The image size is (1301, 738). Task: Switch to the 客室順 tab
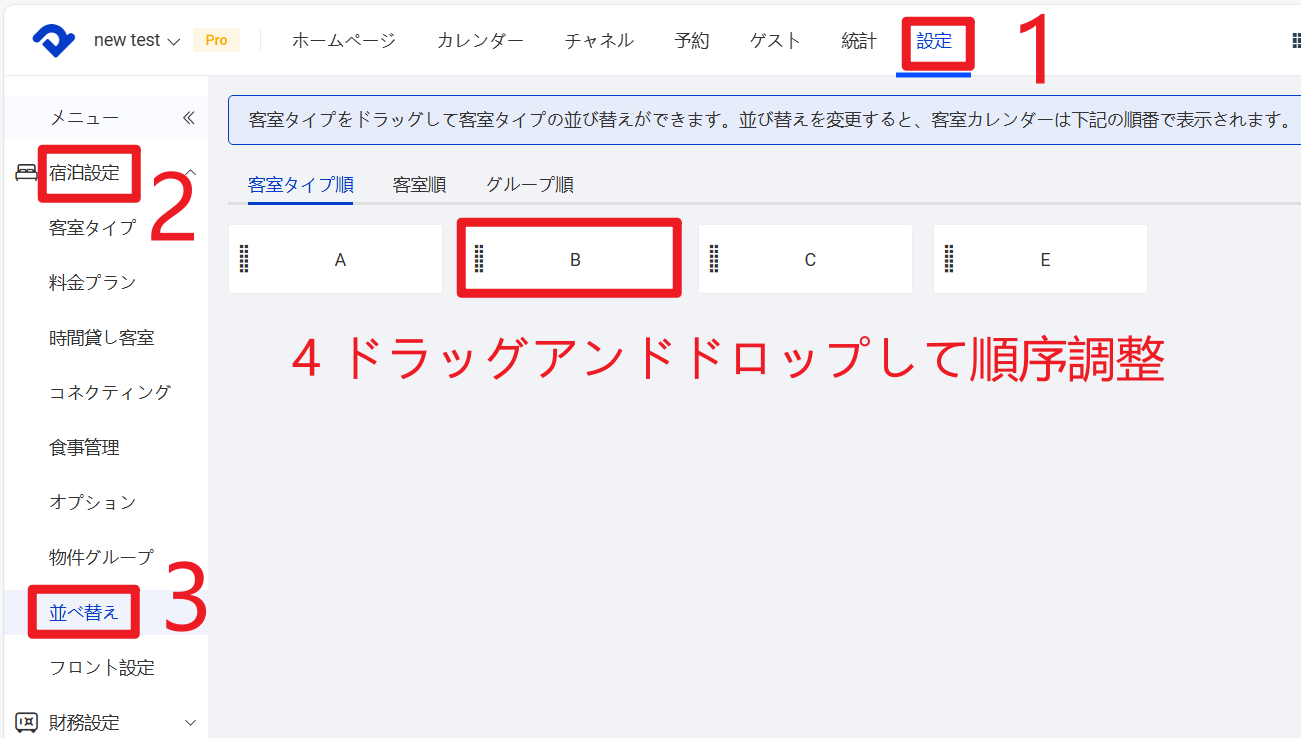pos(419,185)
